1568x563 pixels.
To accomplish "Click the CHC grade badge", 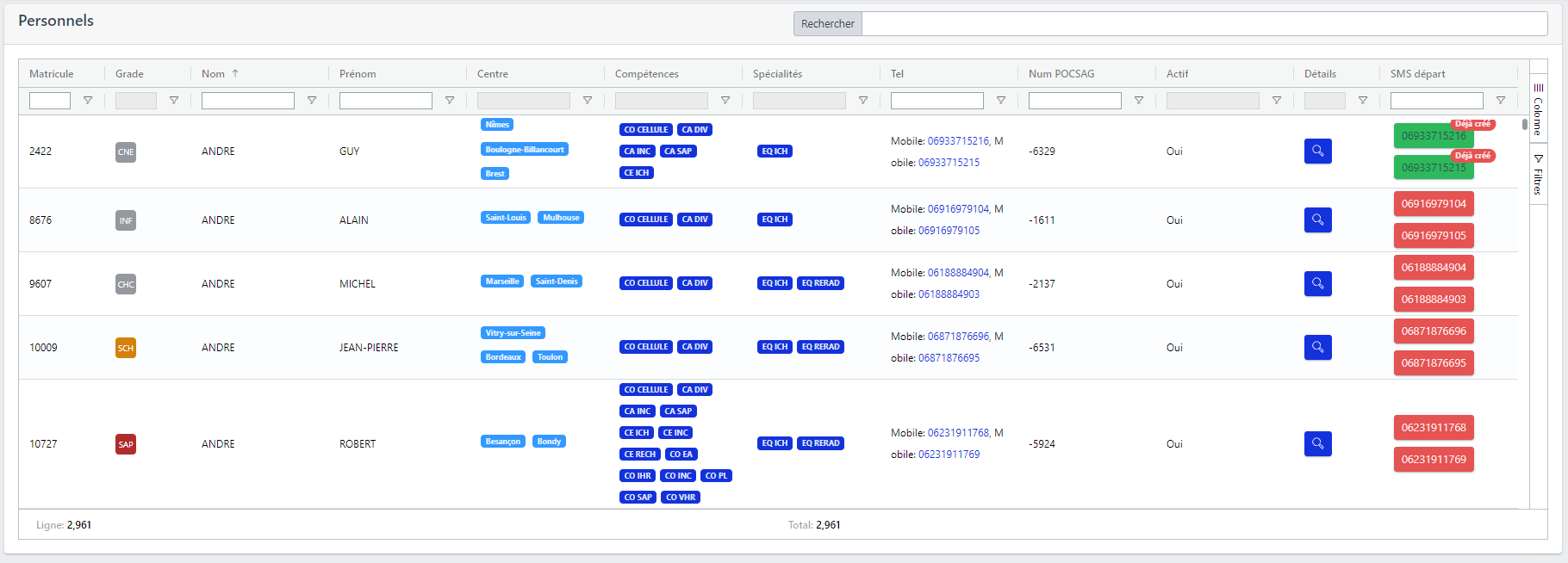I will click(126, 285).
